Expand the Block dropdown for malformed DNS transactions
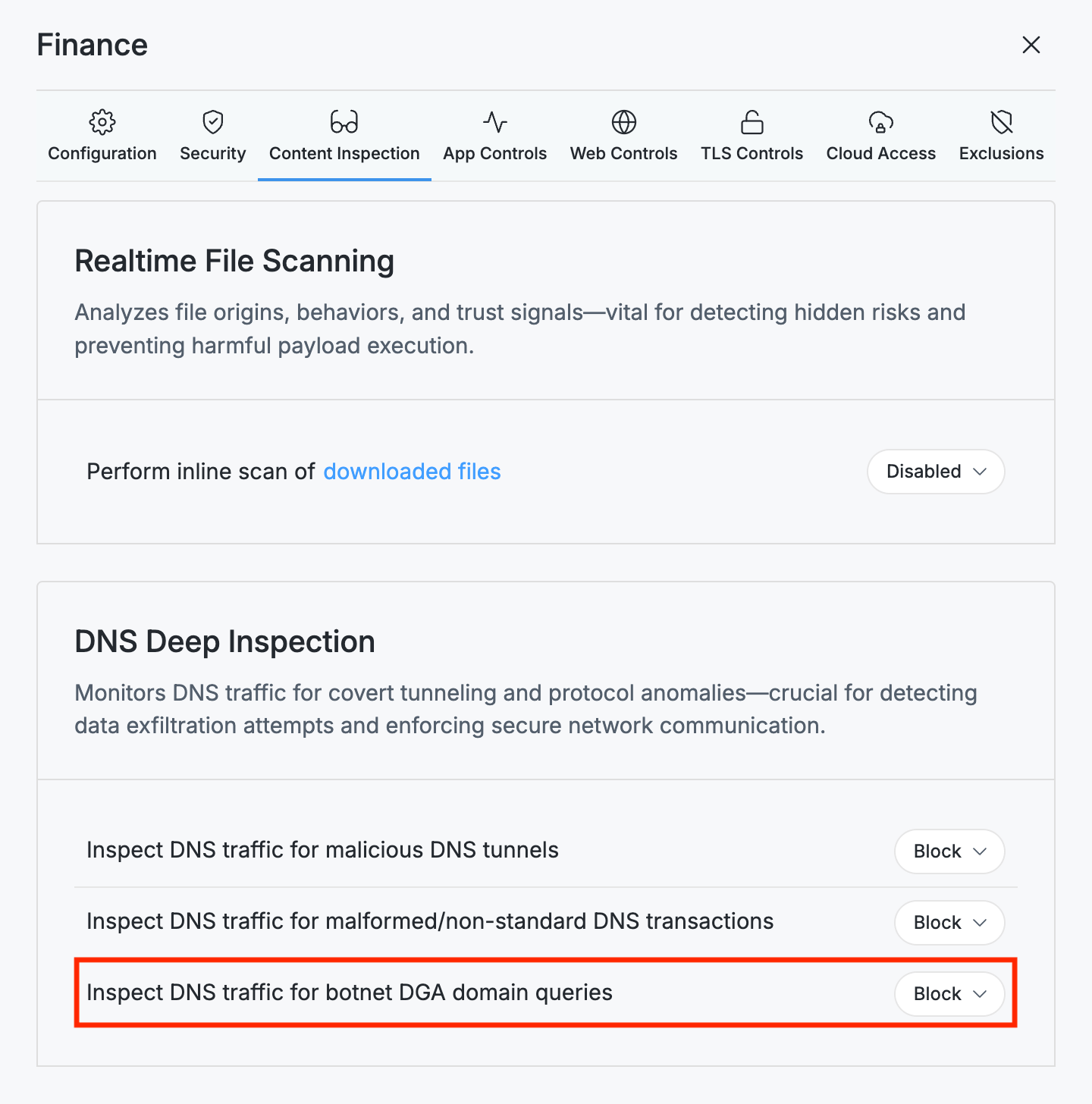The image size is (1092, 1104). click(x=949, y=922)
